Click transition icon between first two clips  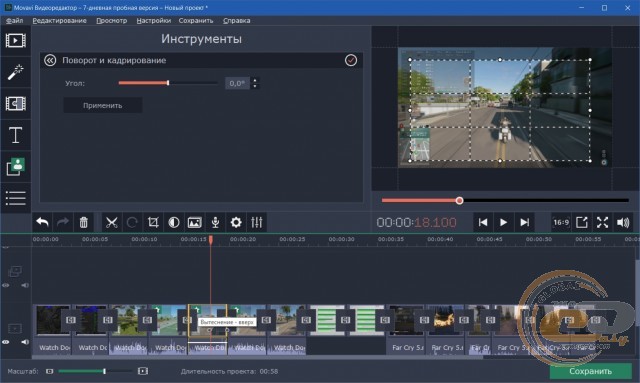tap(71, 320)
